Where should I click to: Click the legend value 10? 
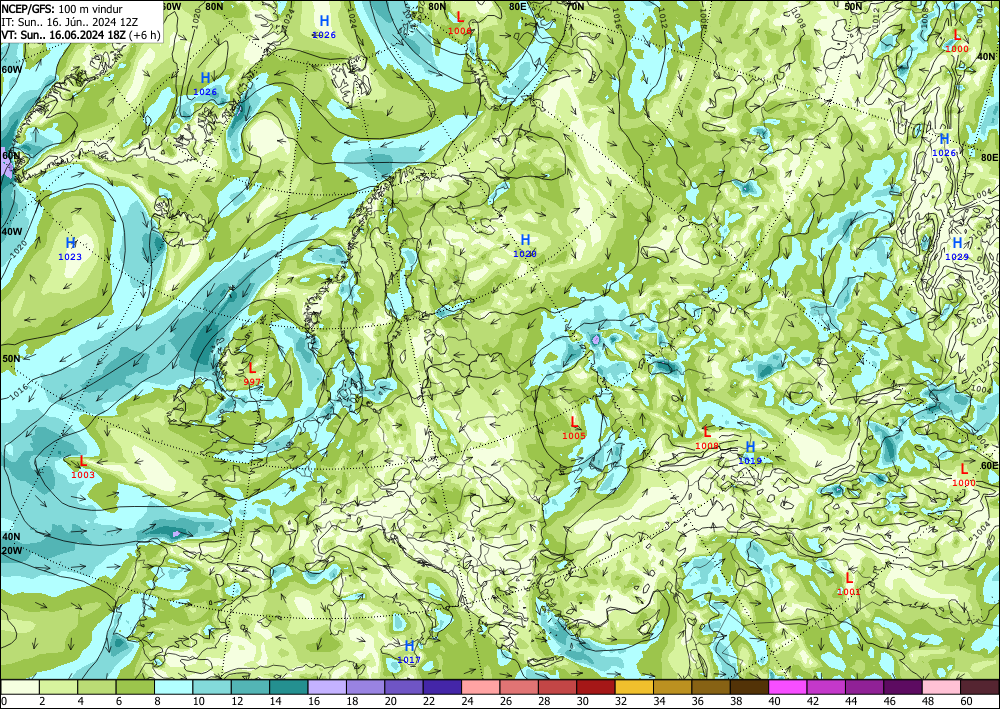pyautogui.click(x=198, y=702)
